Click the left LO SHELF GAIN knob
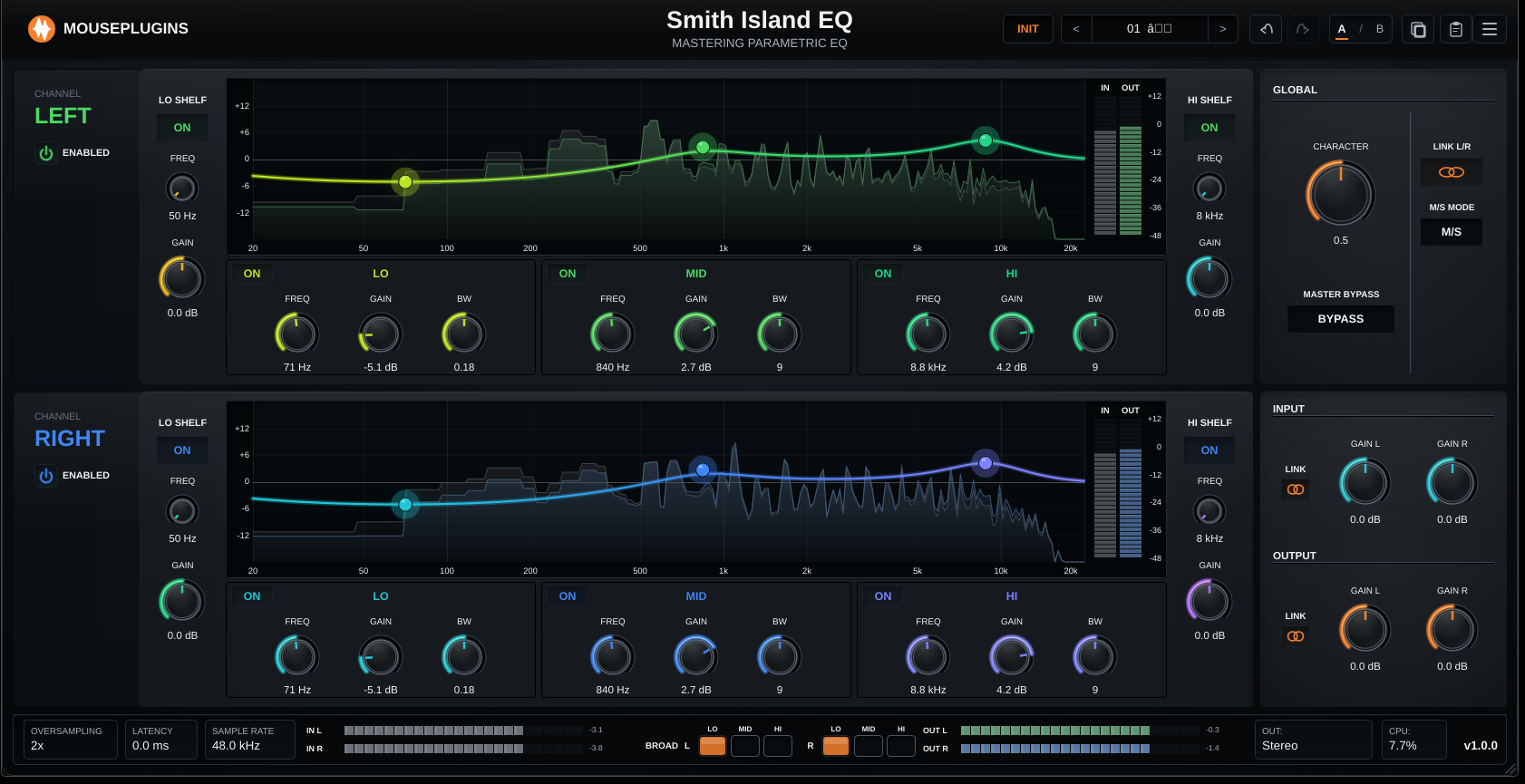Image resolution: width=1525 pixels, height=784 pixels. point(182,278)
